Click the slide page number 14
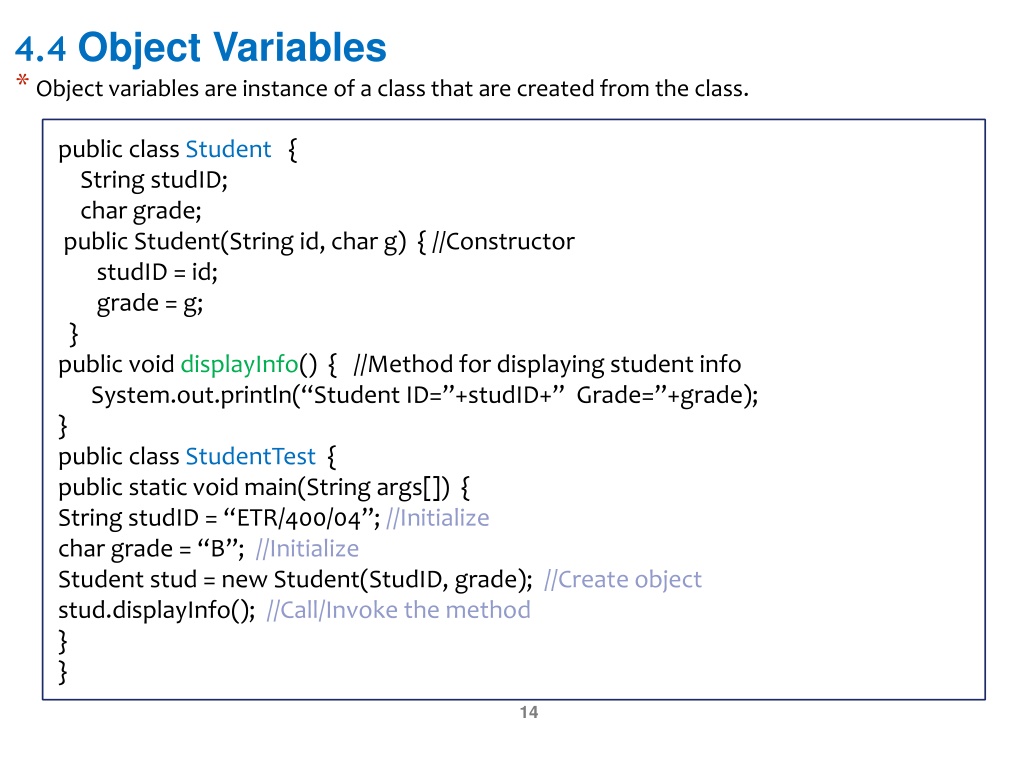Image resolution: width=1024 pixels, height=768 pixels. point(529,712)
